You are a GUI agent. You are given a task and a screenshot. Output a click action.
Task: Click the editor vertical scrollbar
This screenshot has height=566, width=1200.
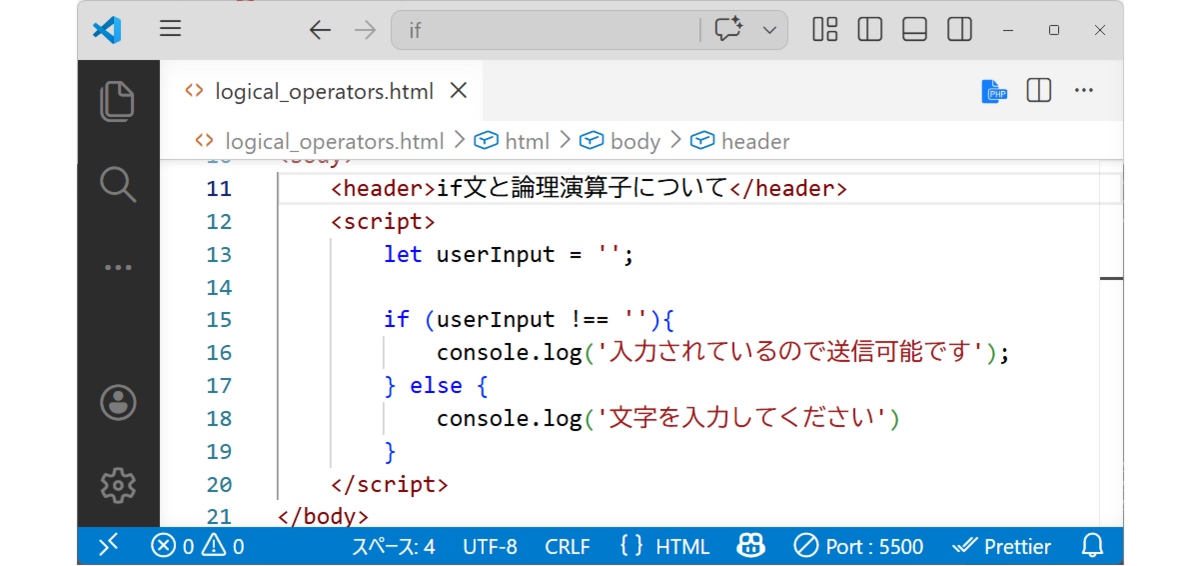(1111, 343)
